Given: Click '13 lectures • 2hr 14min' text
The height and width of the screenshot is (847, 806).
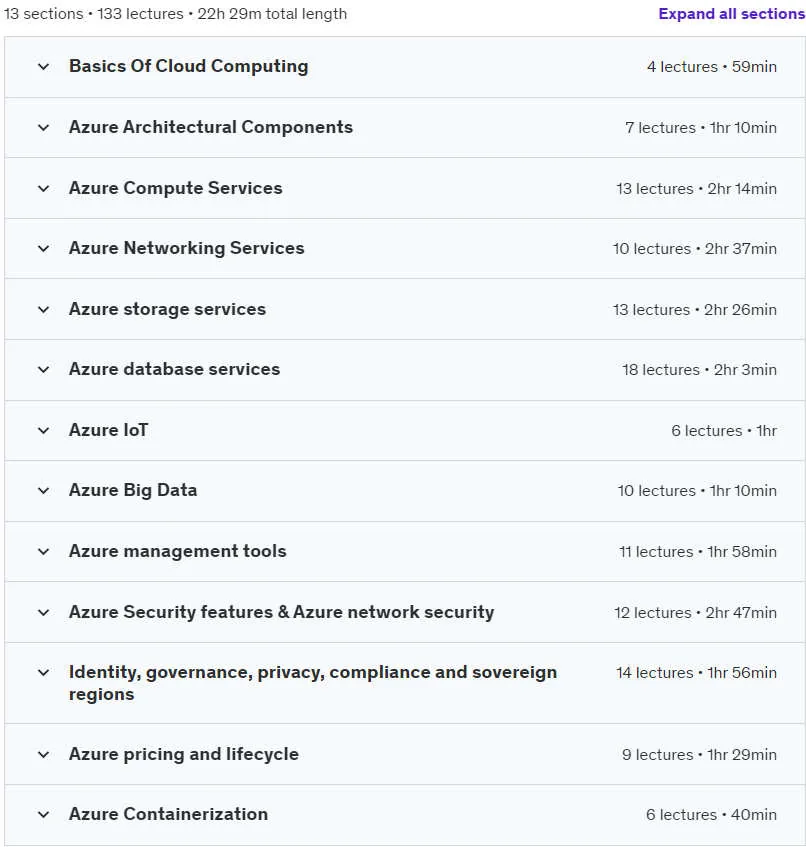Looking at the screenshot, I should [697, 189].
